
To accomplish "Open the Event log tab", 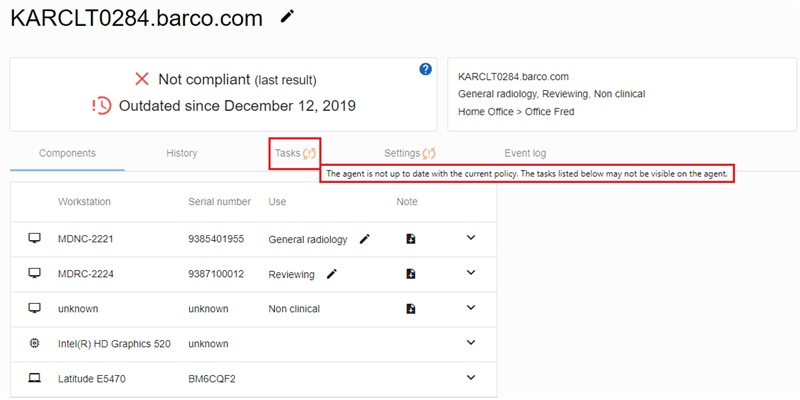I will pyautogui.click(x=525, y=153).
